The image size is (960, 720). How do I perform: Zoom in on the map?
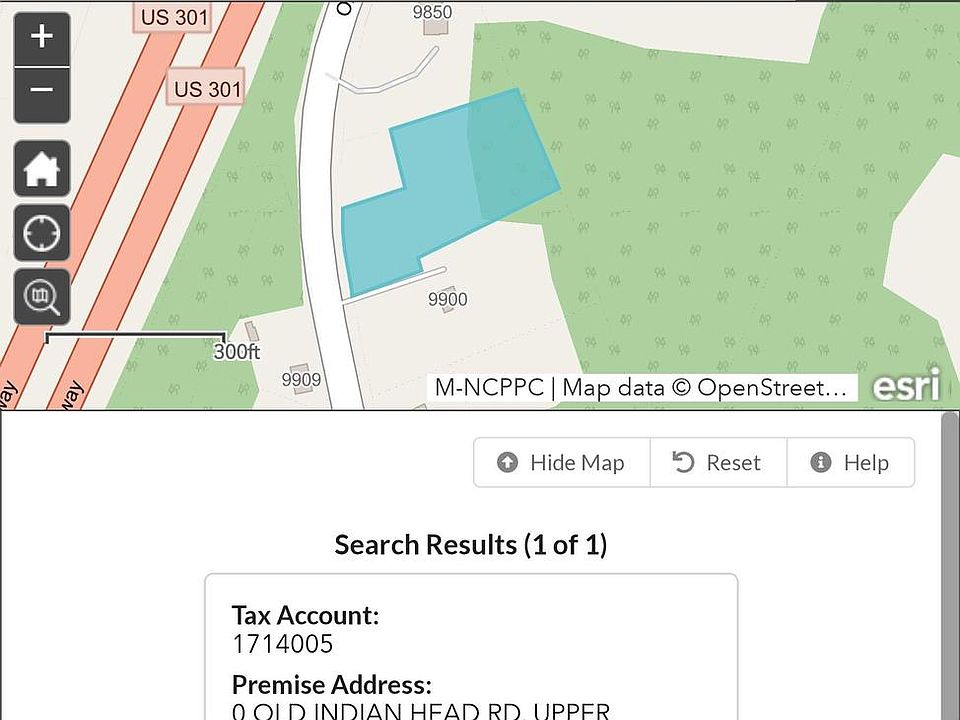point(41,39)
